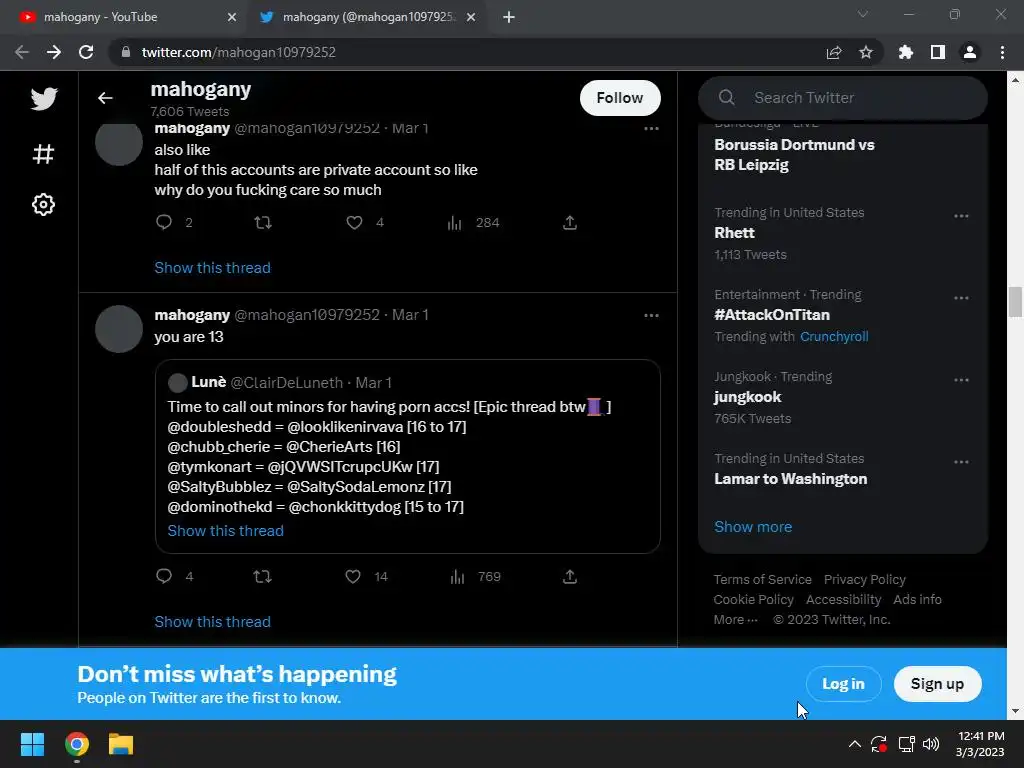The image size is (1024, 768).
Task: Go back using the profile back arrow
Action: (105, 98)
